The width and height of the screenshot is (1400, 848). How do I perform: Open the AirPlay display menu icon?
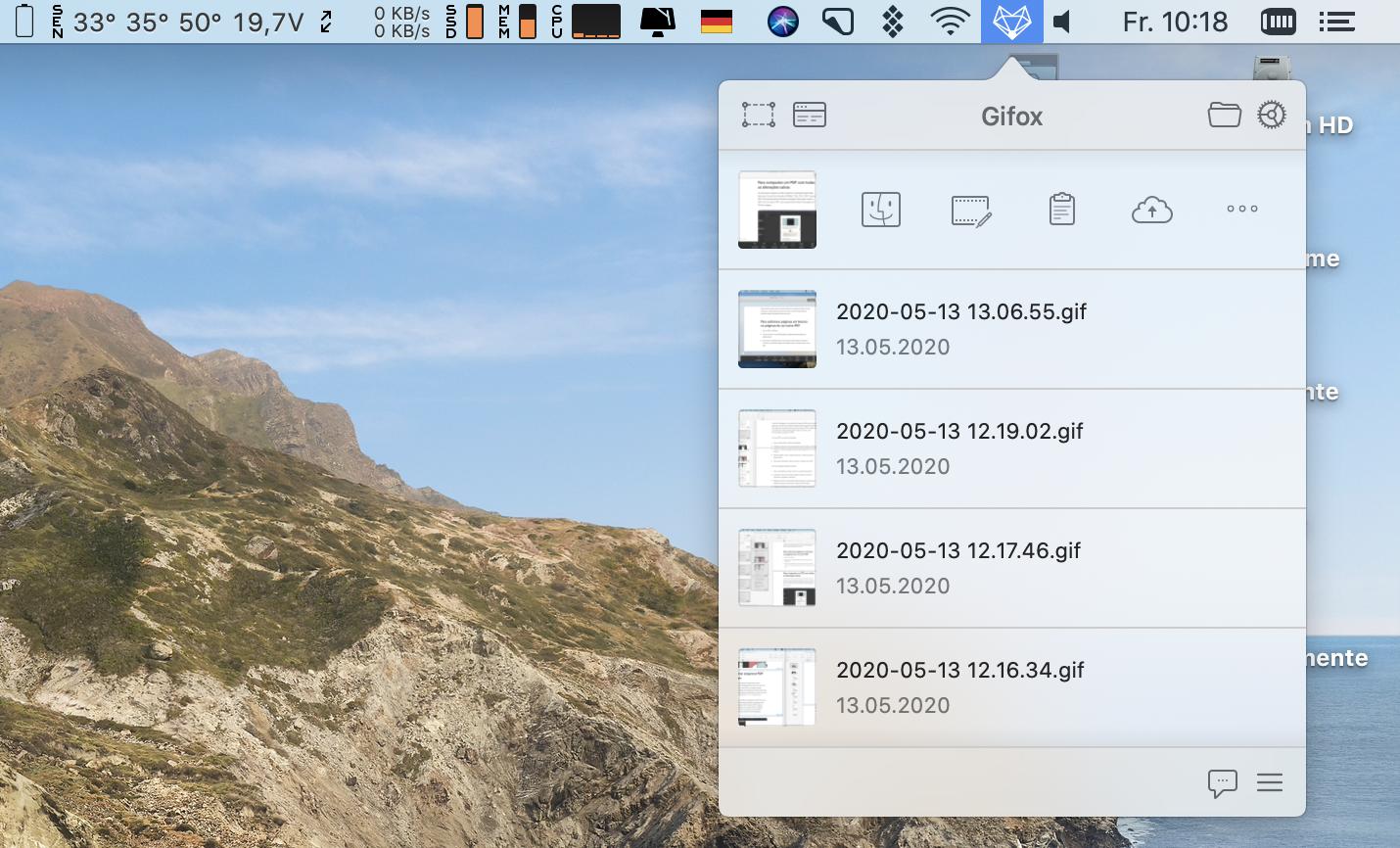658,22
